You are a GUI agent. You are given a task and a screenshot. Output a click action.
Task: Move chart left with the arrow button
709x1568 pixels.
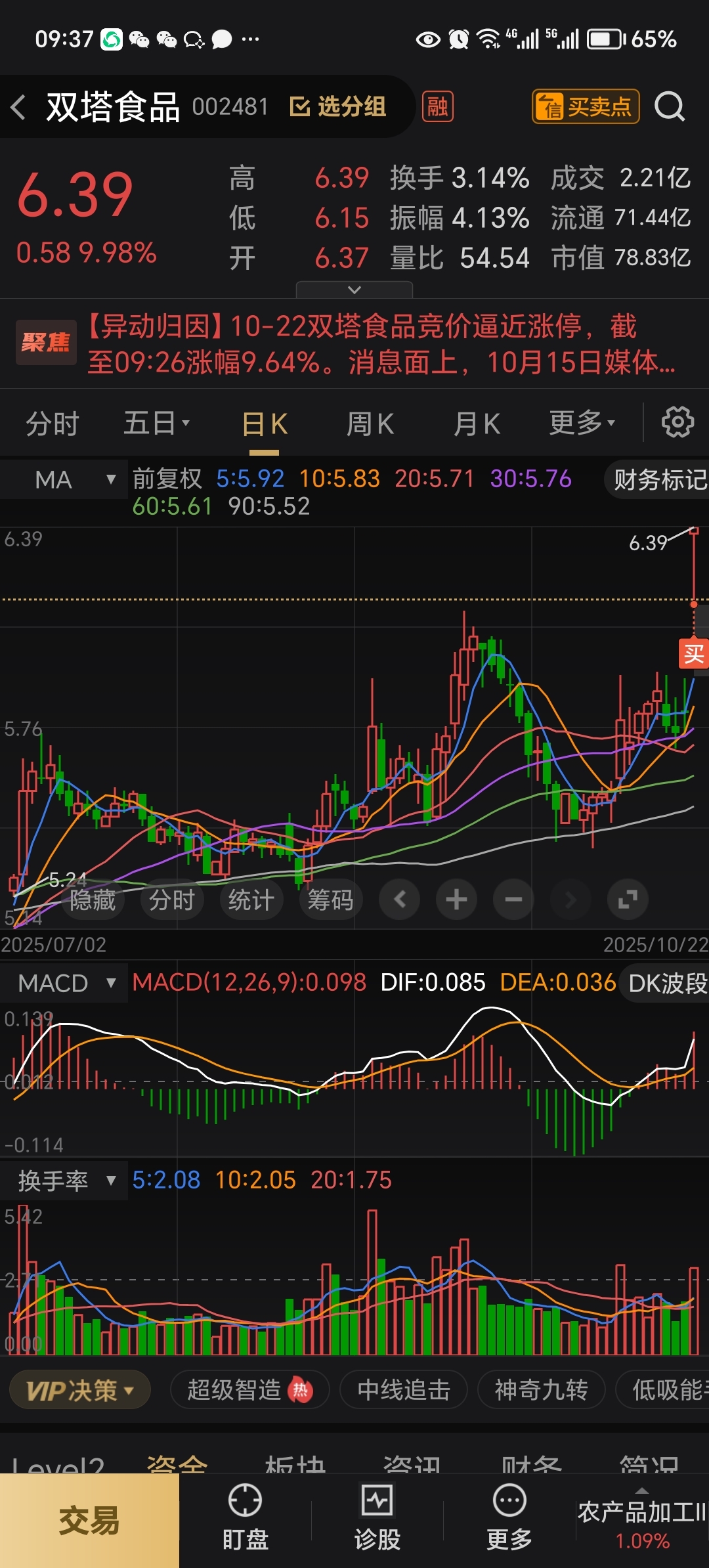pyautogui.click(x=399, y=900)
